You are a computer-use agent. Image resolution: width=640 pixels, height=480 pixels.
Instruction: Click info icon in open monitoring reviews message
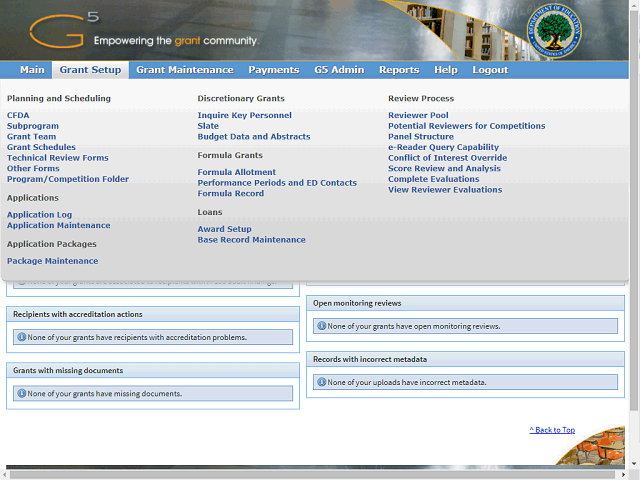coord(322,326)
